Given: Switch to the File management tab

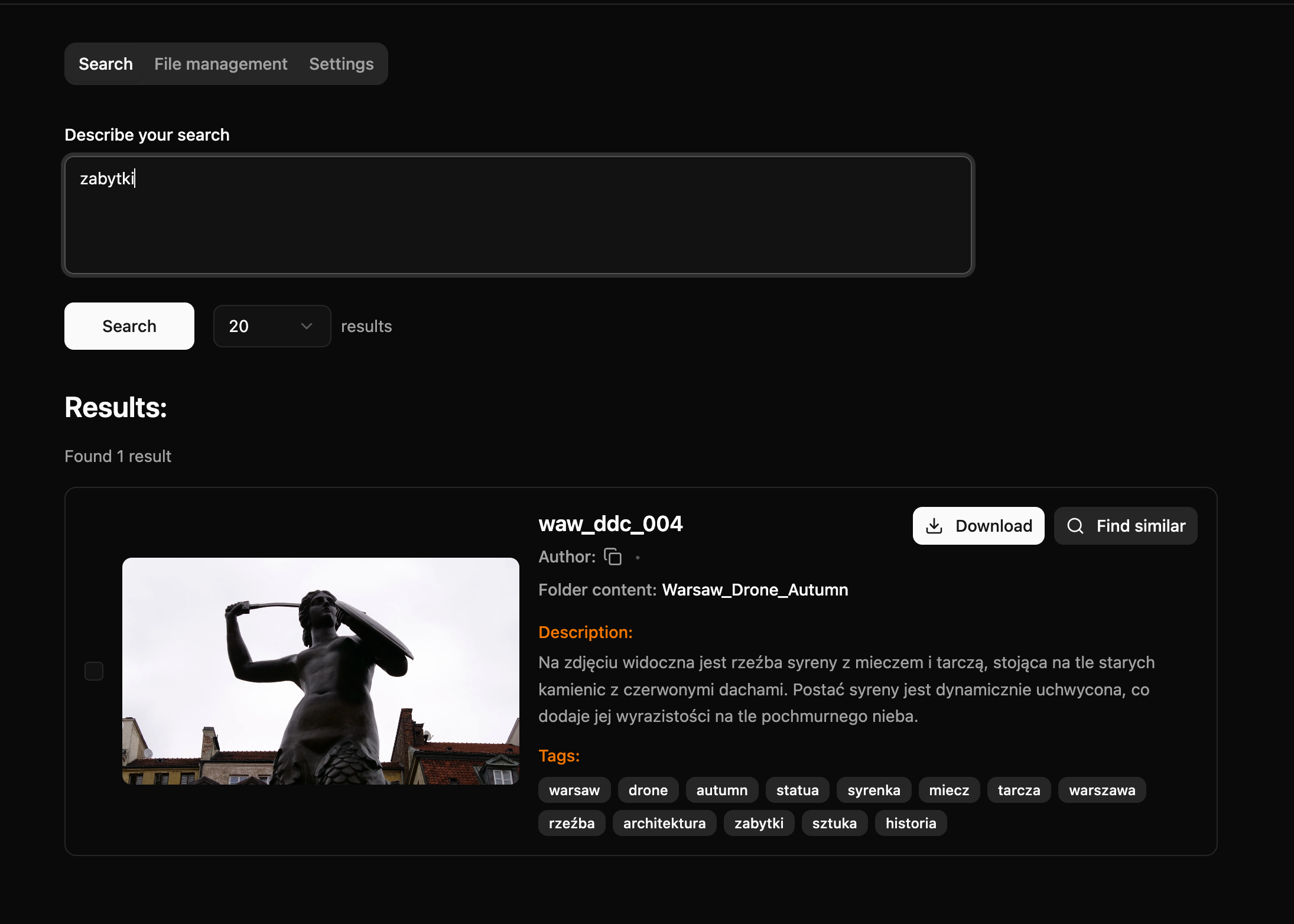Looking at the screenshot, I should (x=220, y=64).
